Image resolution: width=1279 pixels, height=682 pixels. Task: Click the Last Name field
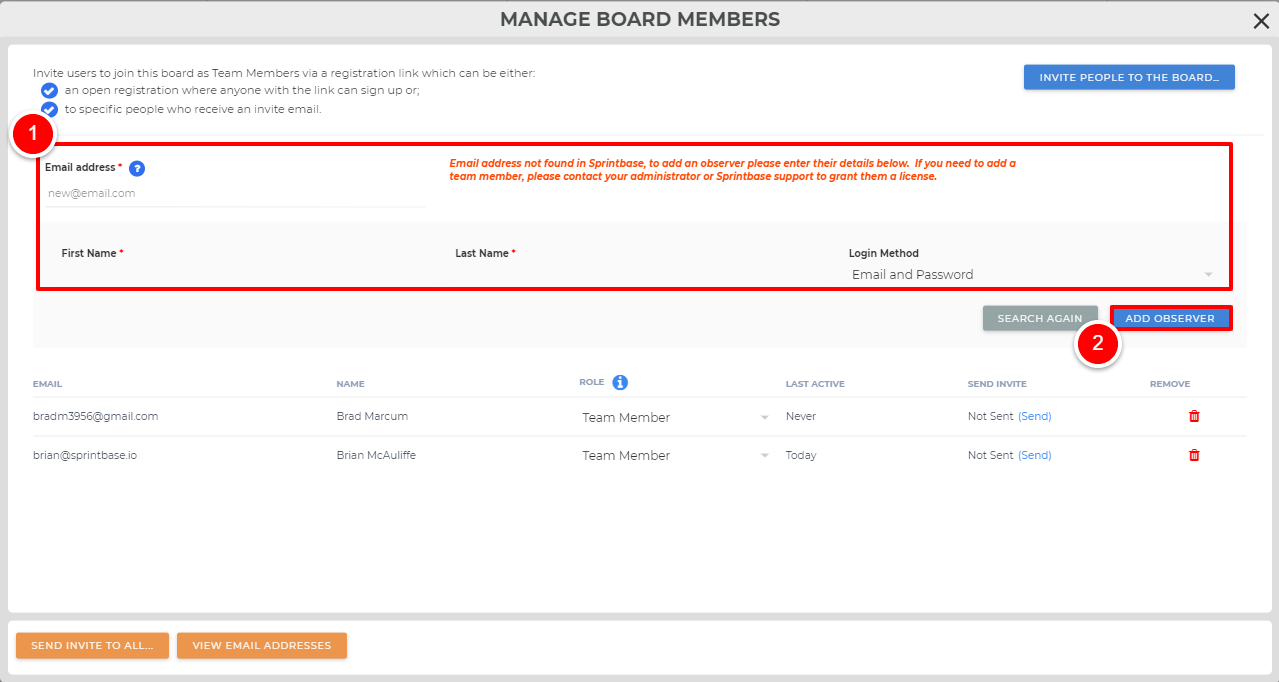pyautogui.click(x=635, y=274)
